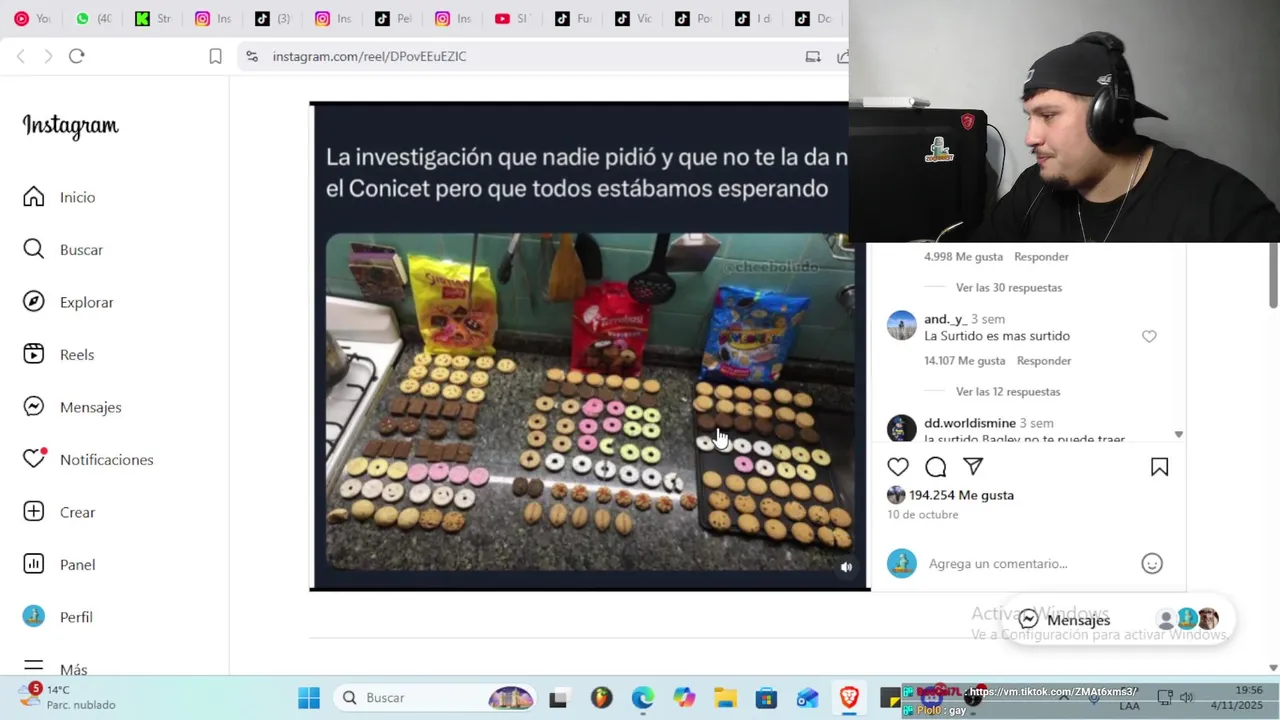This screenshot has height=720, width=1280.
Task: Open Microsoft Edge from the taskbar
Action: (642, 698)
